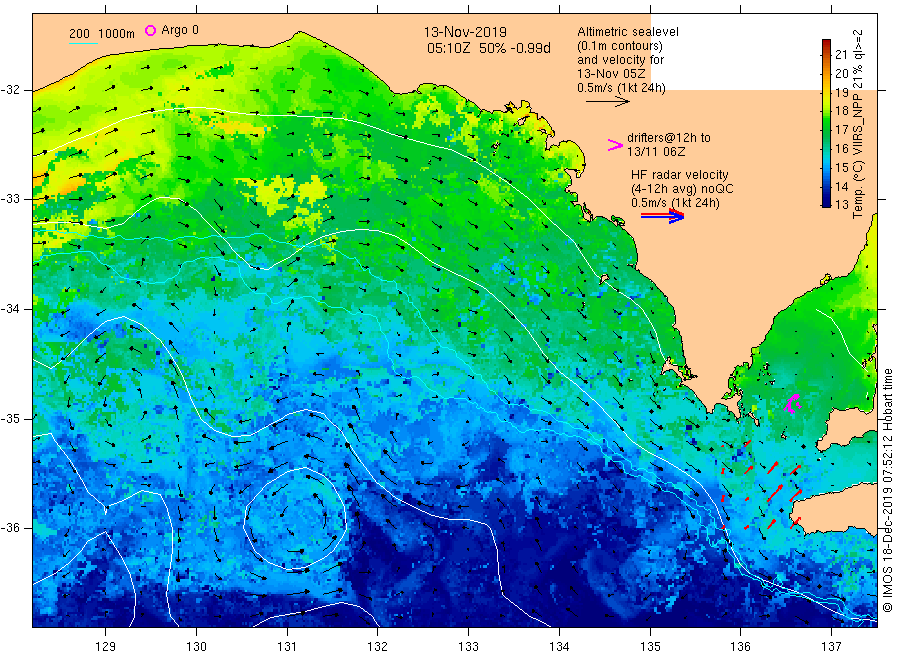Click the '(0.1m contours)' text
Viewport: 900px width, 660px height.
click(619, 46)
